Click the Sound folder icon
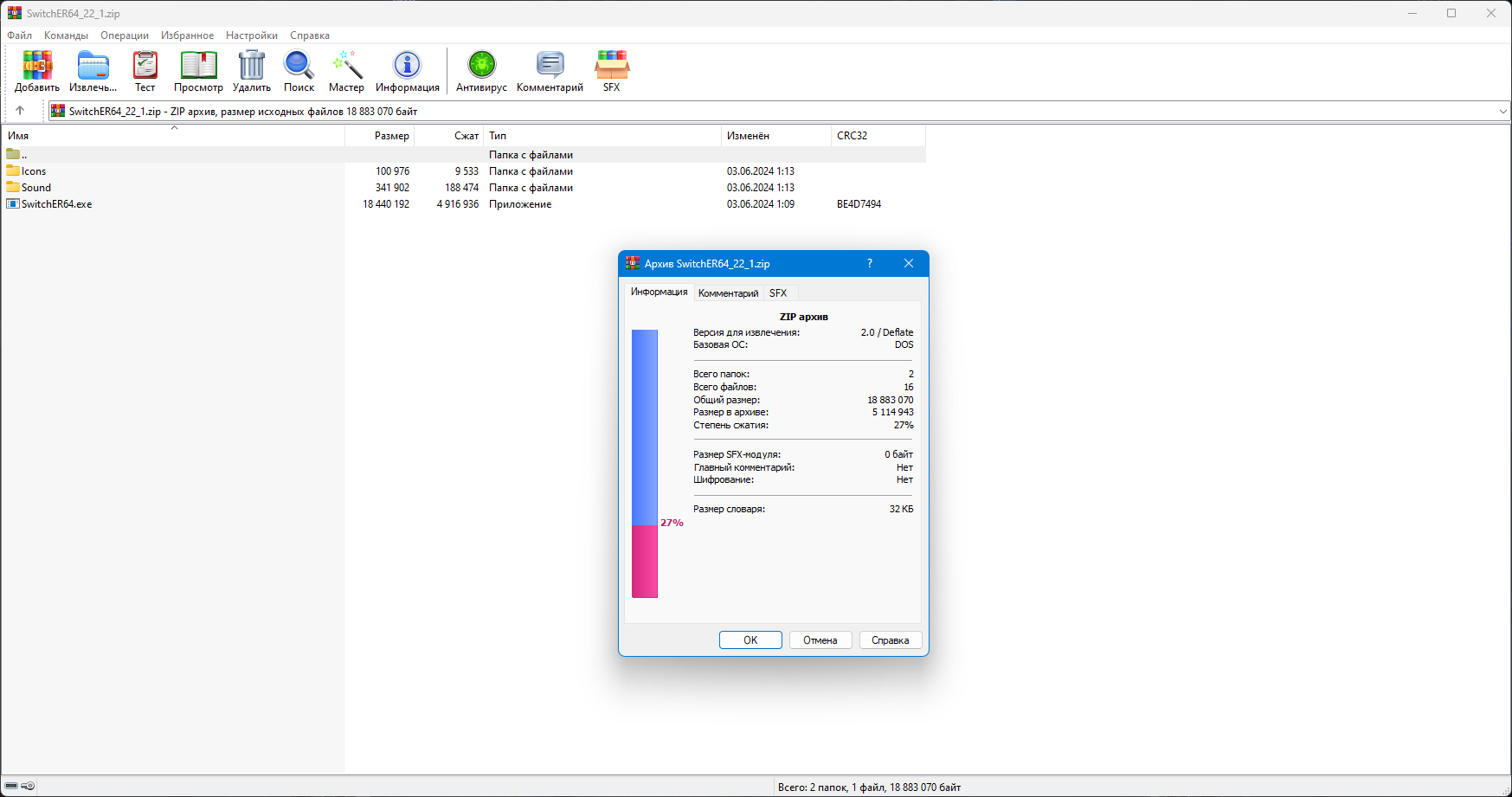The height and width of the screenshot is (797, 1512). (x=13, y=187)
